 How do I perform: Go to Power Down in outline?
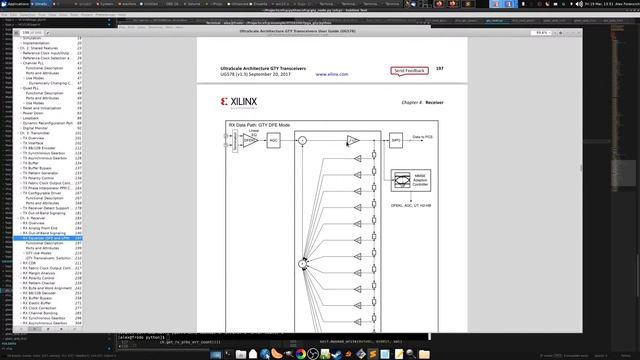tap(33, 113)
